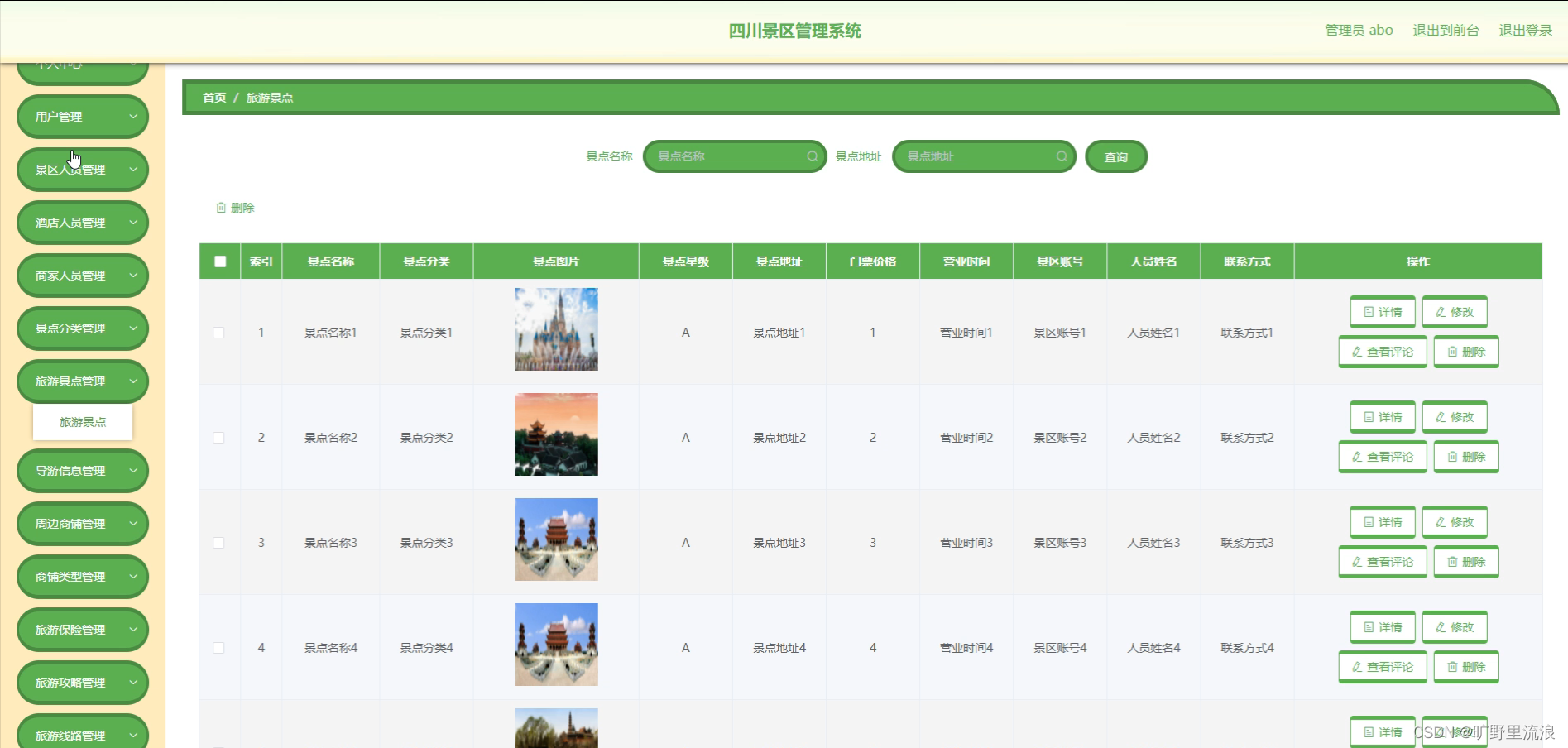The height and width of the screenshot is (748, 1568).
Task: Expand the 导游信息管理 chevron
Action: click(133, 471)
